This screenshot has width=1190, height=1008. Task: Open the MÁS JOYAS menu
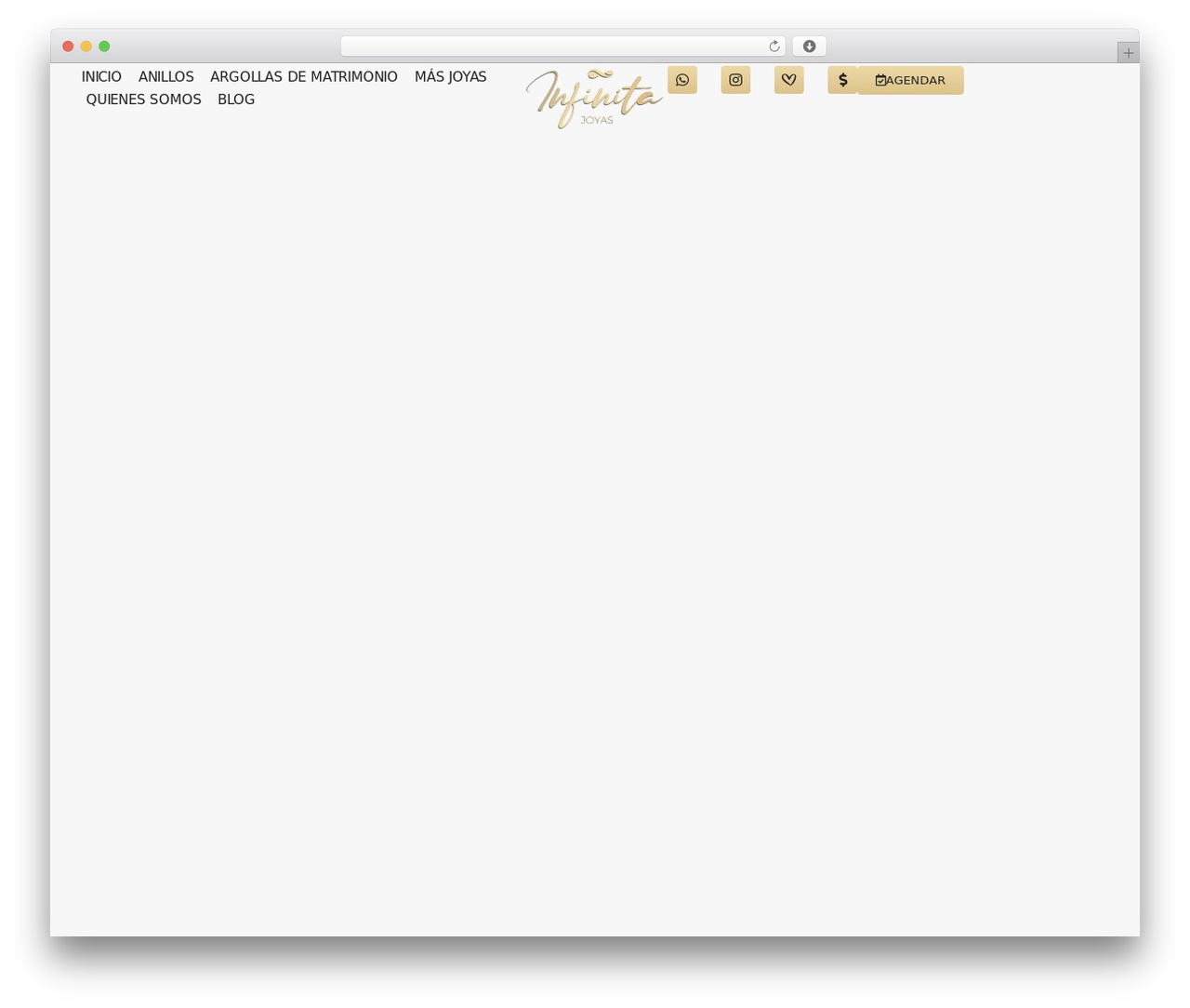451,77
